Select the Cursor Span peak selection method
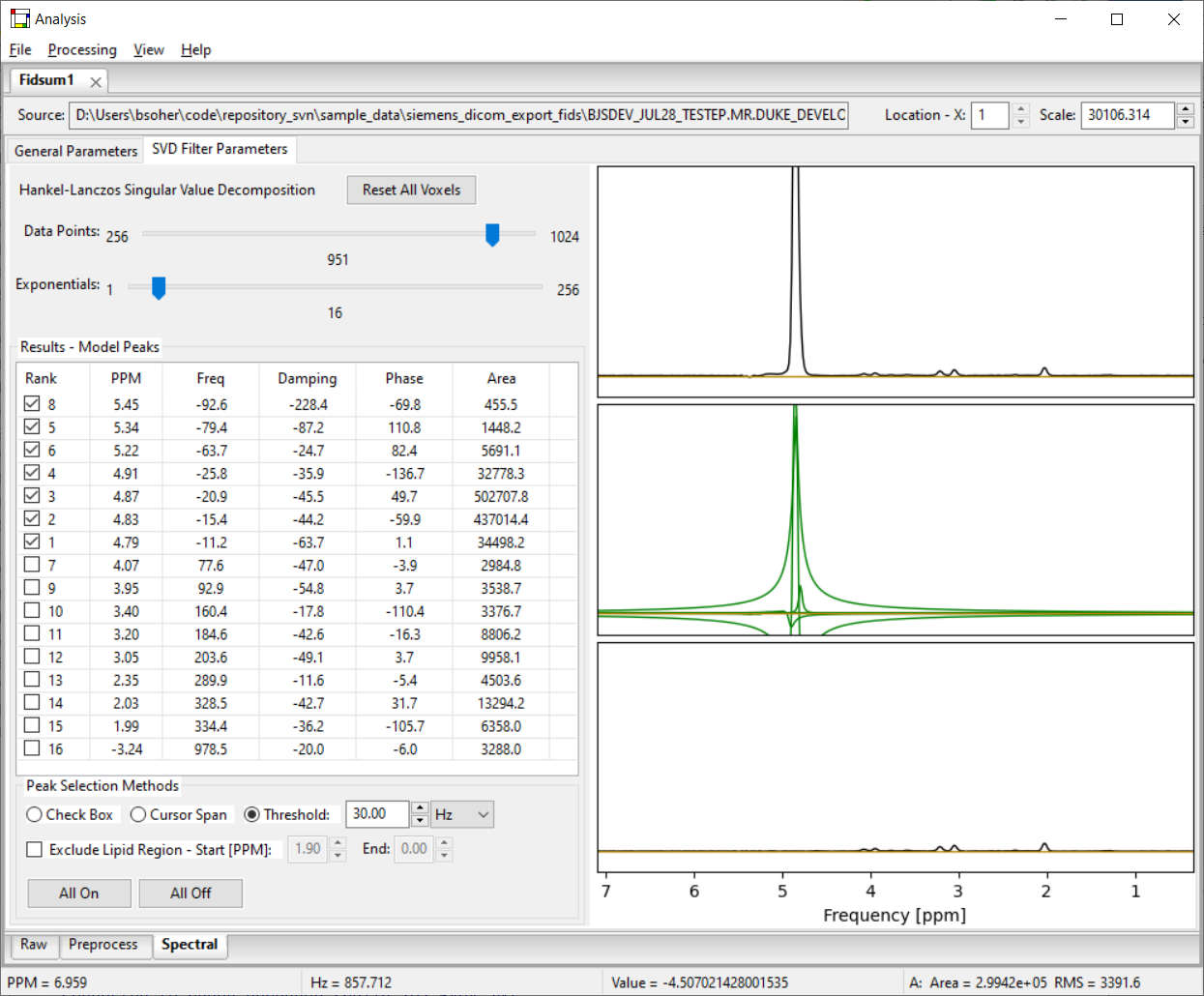 click(135, 814)
